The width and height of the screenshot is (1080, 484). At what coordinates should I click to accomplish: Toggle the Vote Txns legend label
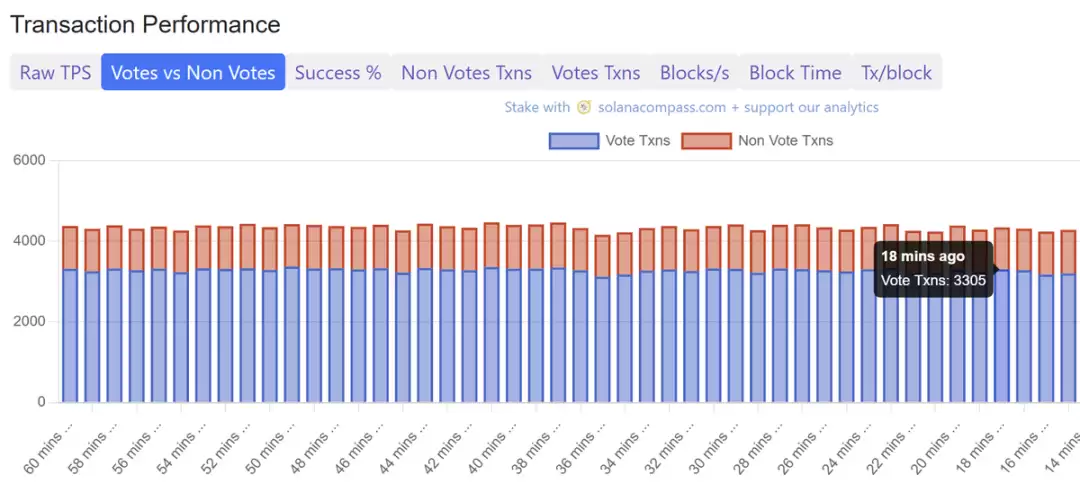638,140
